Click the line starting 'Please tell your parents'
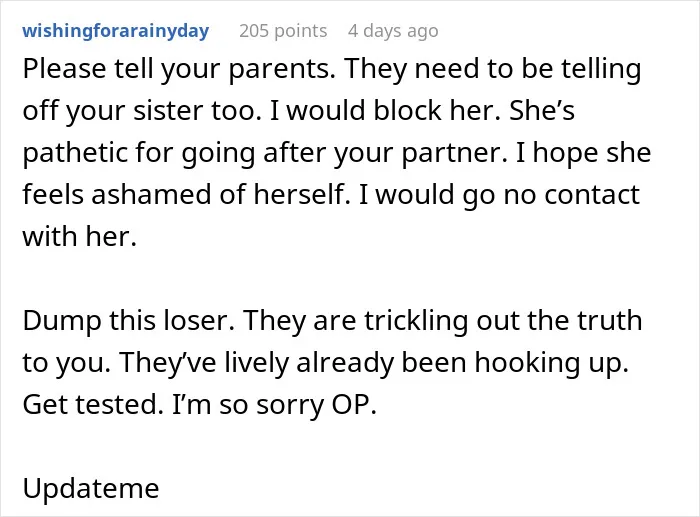The height and width of the screenshot is (517, 700). click(x=332, y=70)
